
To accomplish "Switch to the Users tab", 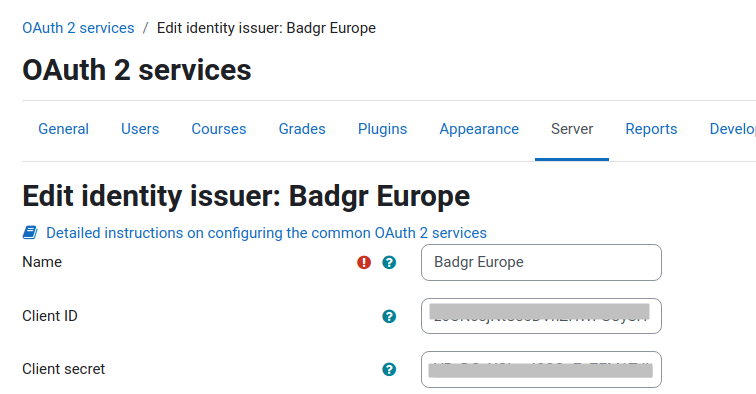I will (x=140, y=129).
